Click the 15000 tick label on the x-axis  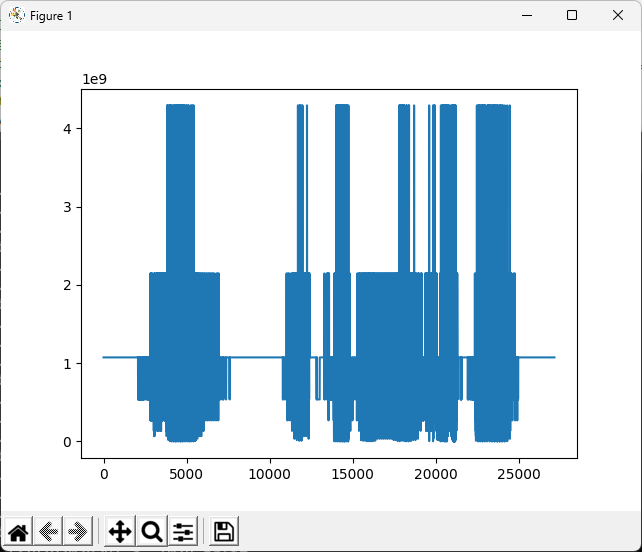pyautogui.click(x=352, y=472)
